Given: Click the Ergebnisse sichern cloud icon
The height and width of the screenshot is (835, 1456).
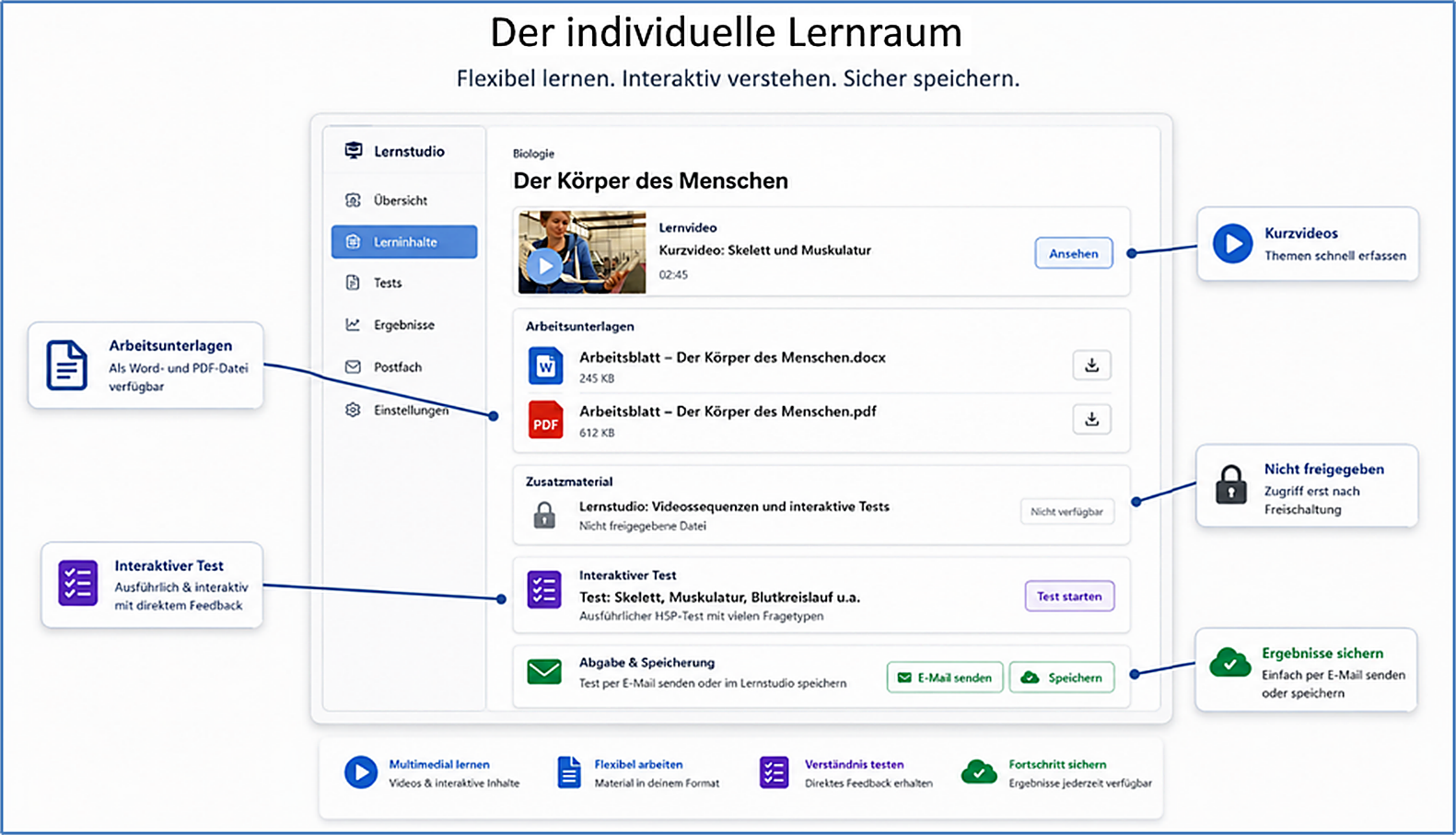Looking at the screenshot, I should [1229, 663].
